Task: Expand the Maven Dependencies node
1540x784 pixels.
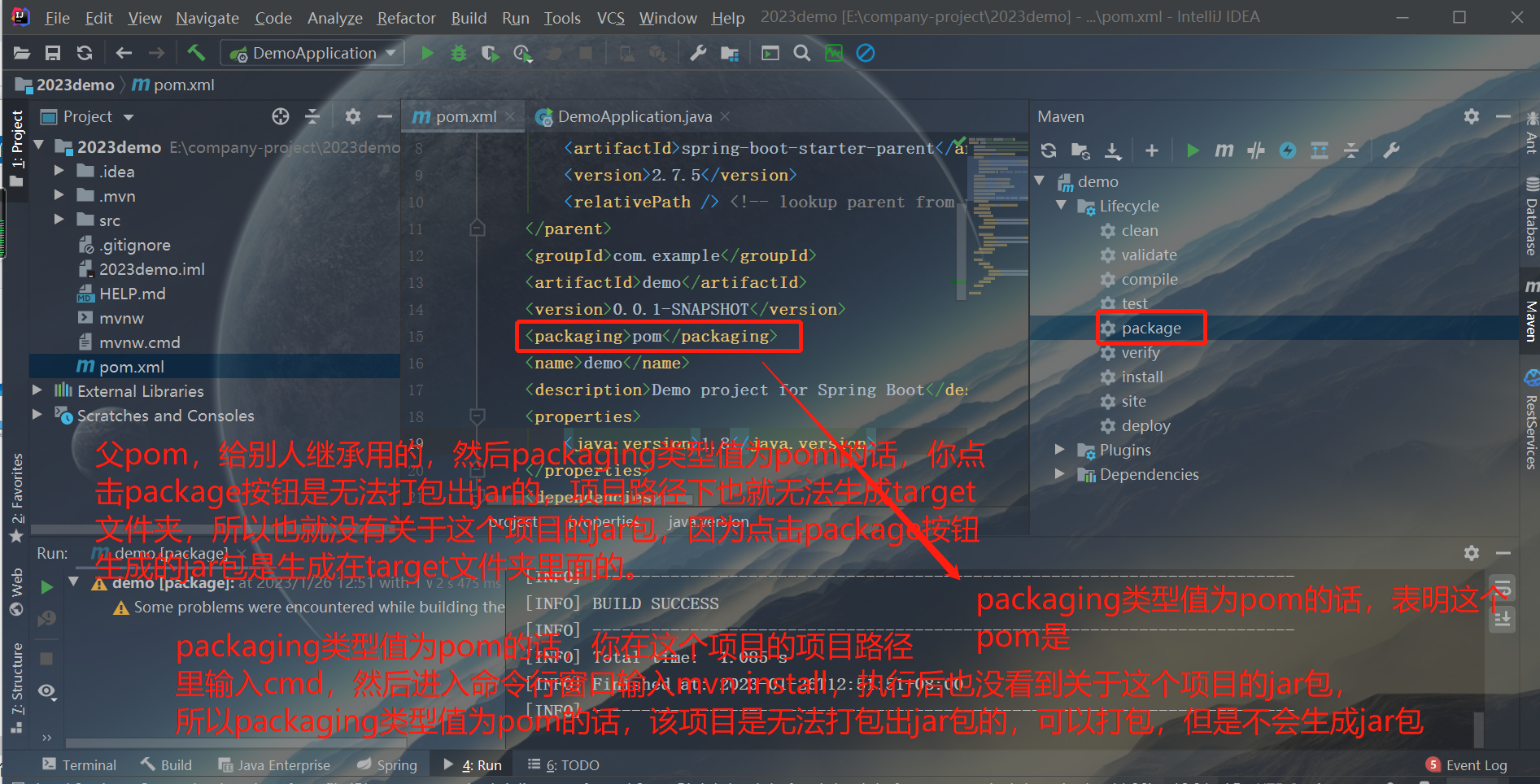Action: (x=1059, y=474)
